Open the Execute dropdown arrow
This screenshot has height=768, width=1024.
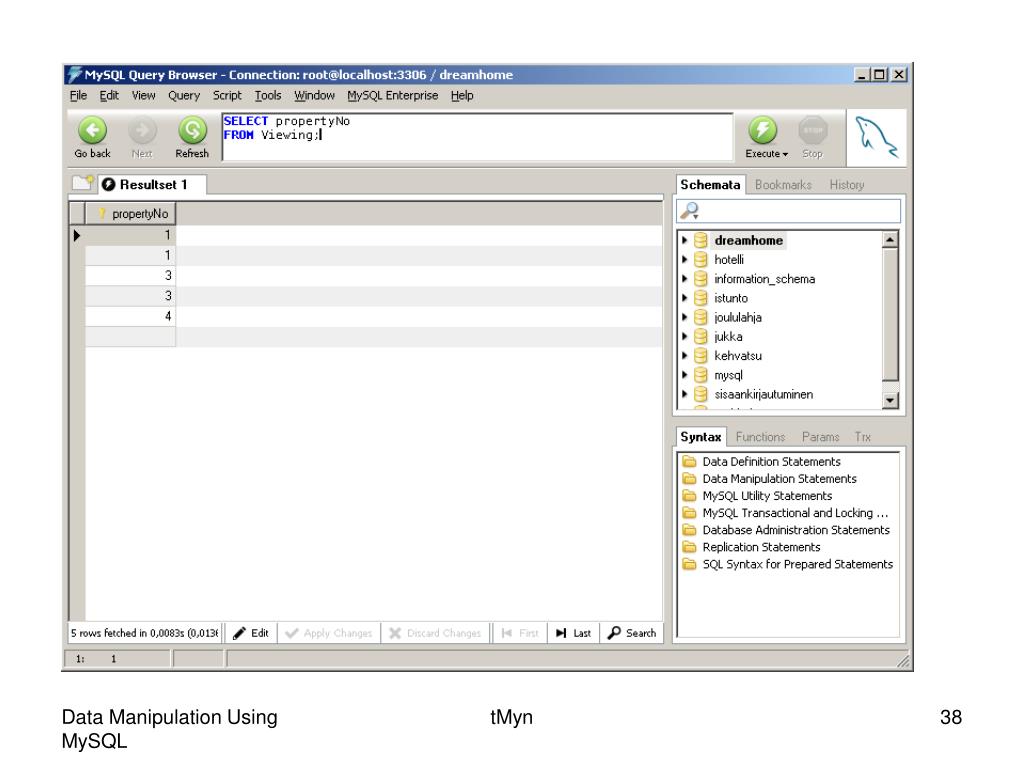pos(785,155)
